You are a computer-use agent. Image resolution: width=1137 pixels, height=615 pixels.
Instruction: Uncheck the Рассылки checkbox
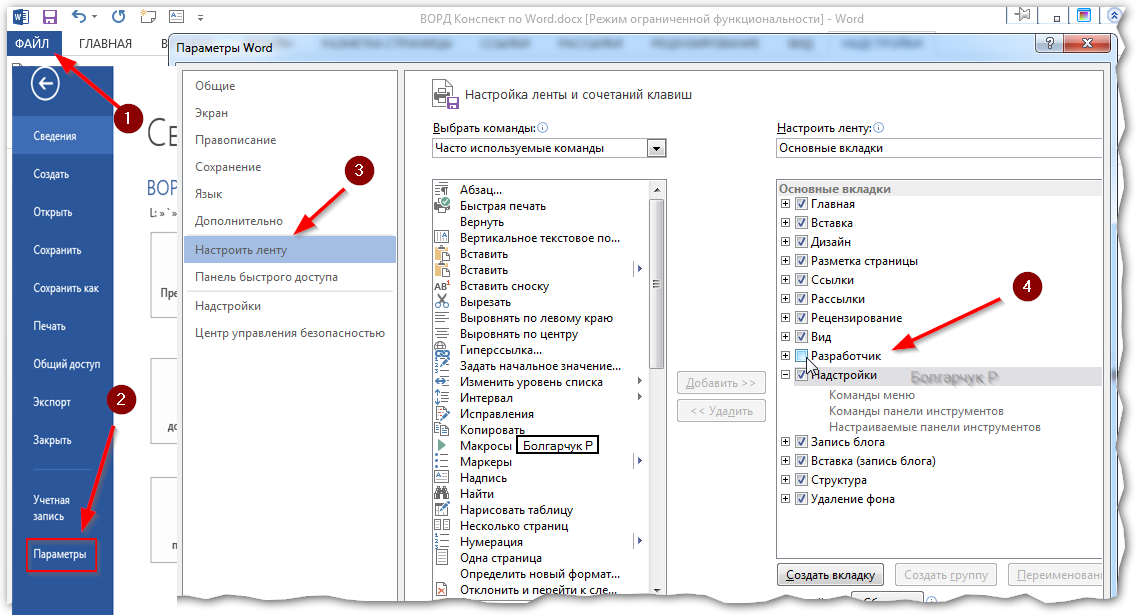click(x=801, y=298)
